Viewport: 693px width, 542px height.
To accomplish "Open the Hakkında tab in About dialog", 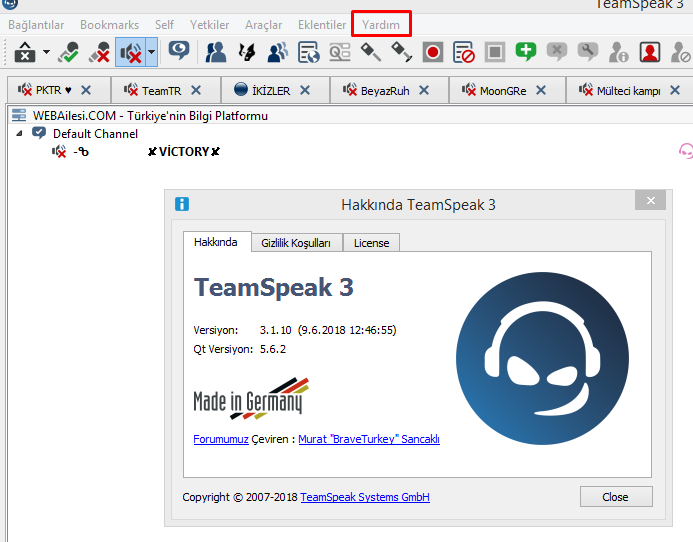I will pos(216,242).
